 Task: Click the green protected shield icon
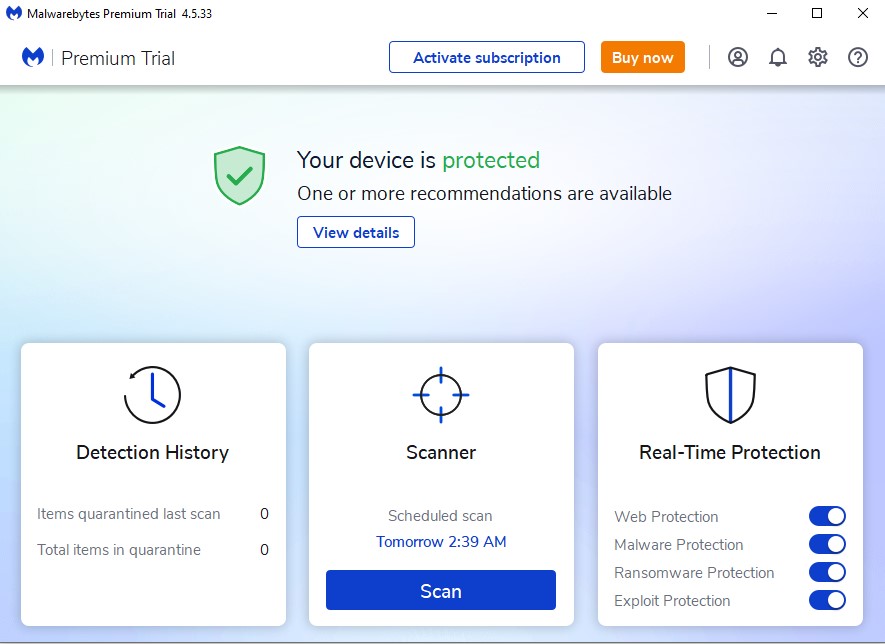pos(239,176)
